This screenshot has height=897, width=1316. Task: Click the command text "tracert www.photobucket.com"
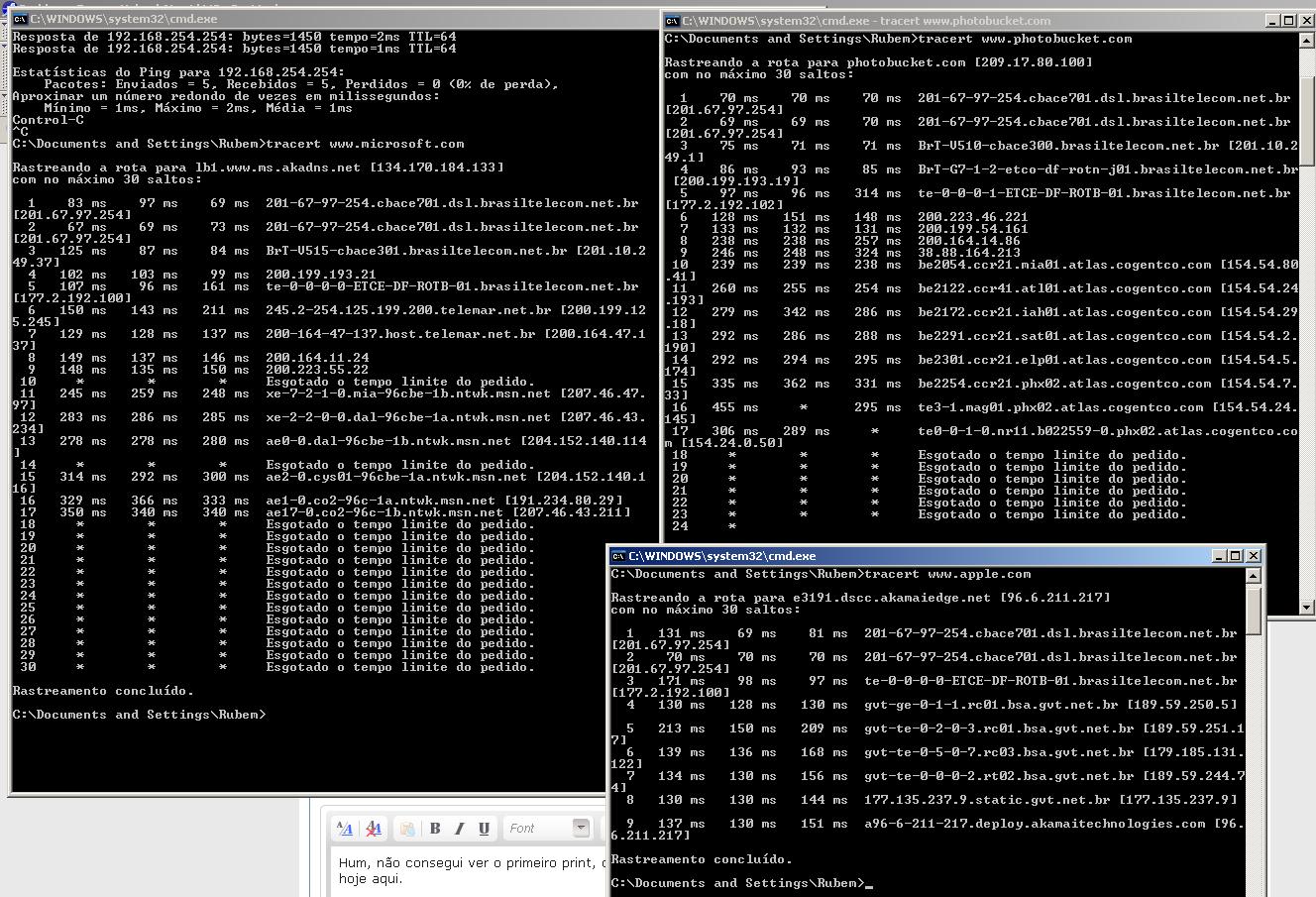(1025, 39)
